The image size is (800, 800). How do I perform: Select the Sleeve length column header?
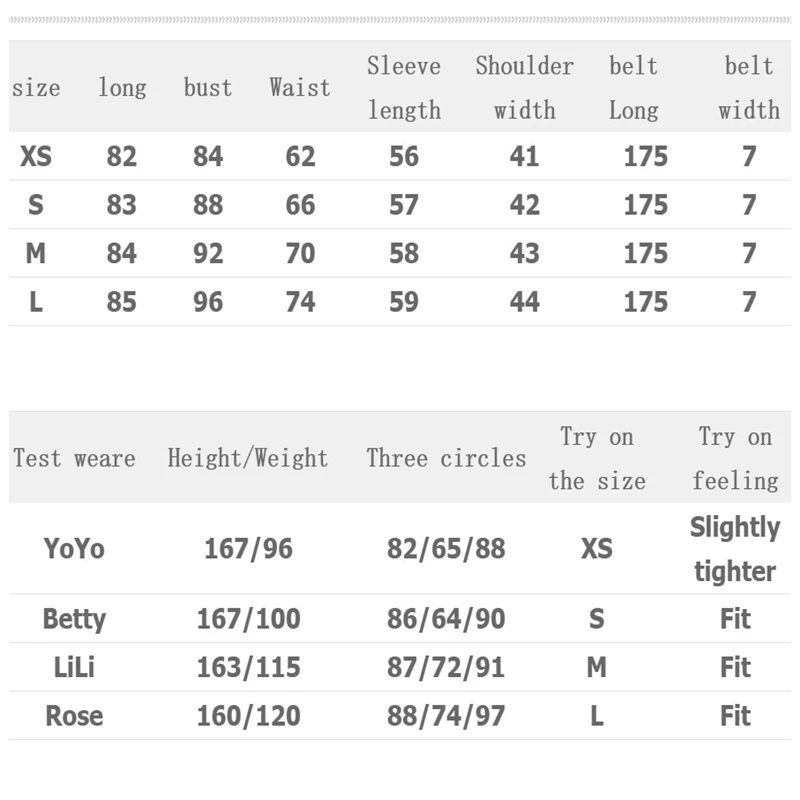pyautogui.click(x=404, y=88)
